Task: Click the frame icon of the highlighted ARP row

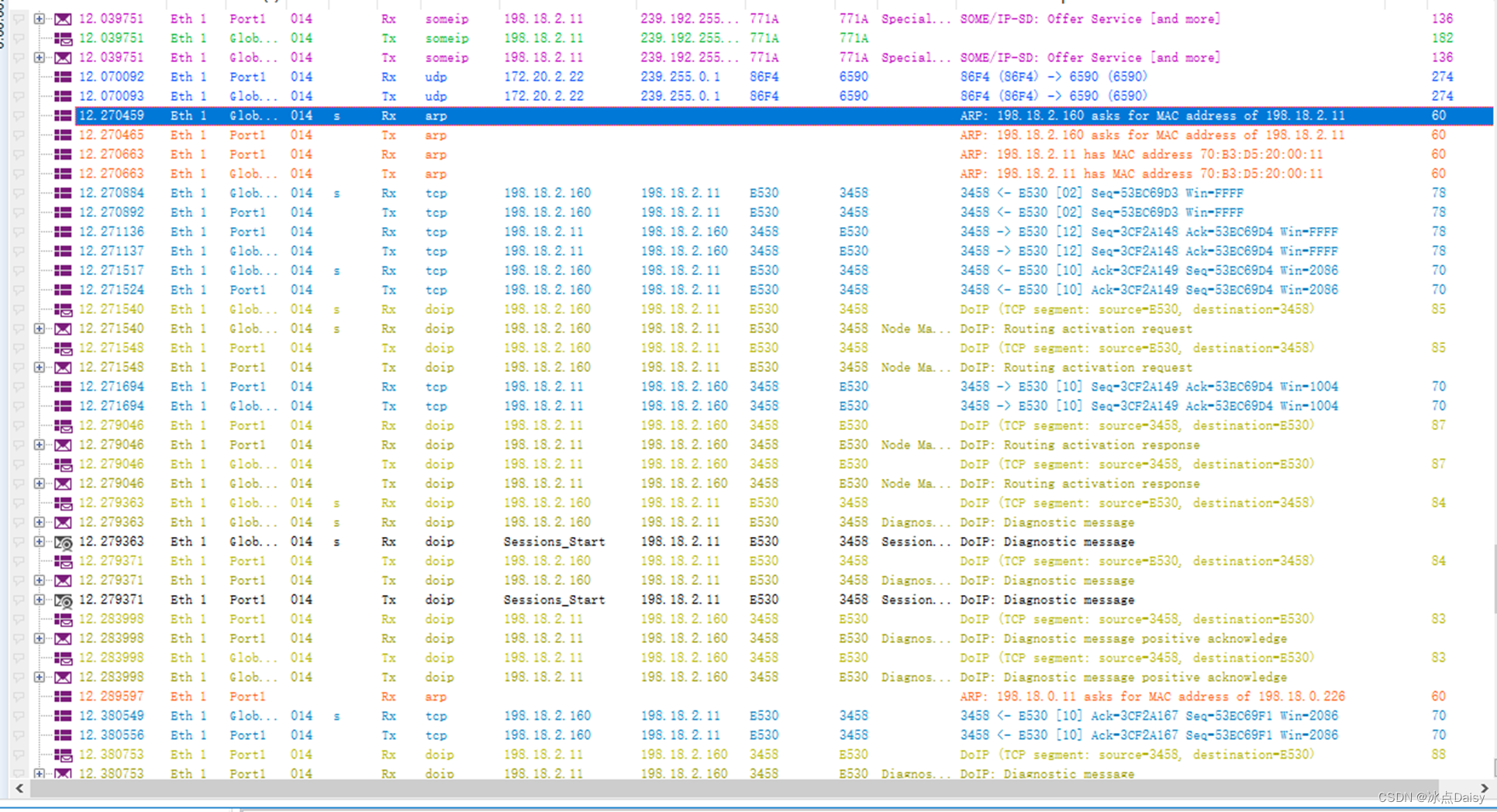Action: coord(63,115)
